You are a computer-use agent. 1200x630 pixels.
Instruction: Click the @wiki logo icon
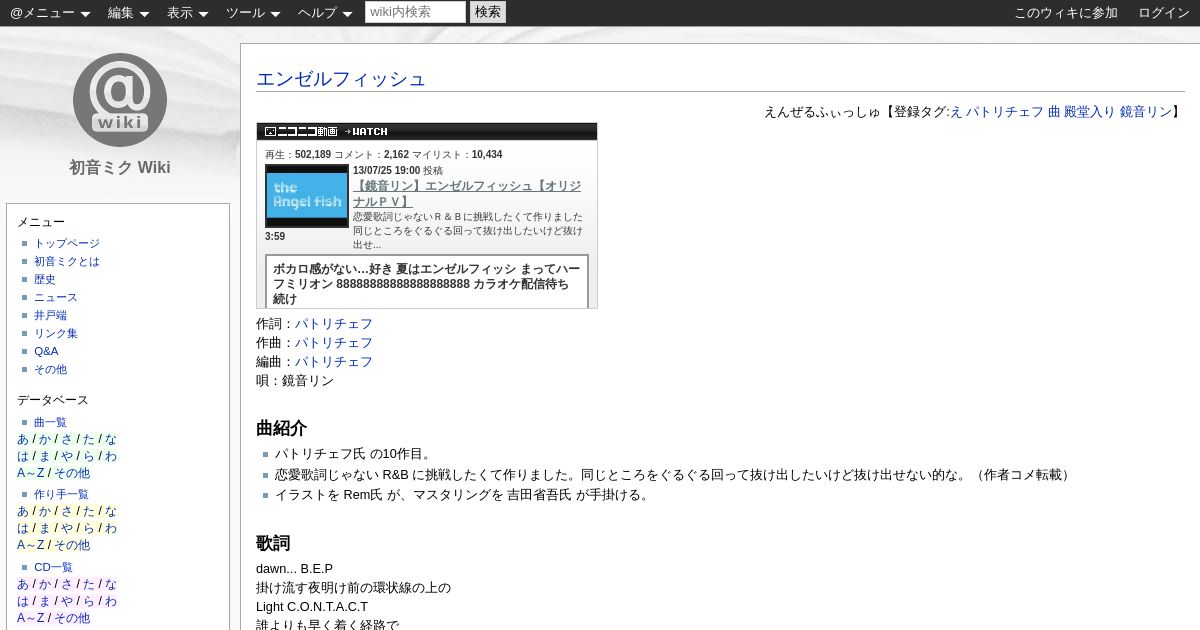120,100
